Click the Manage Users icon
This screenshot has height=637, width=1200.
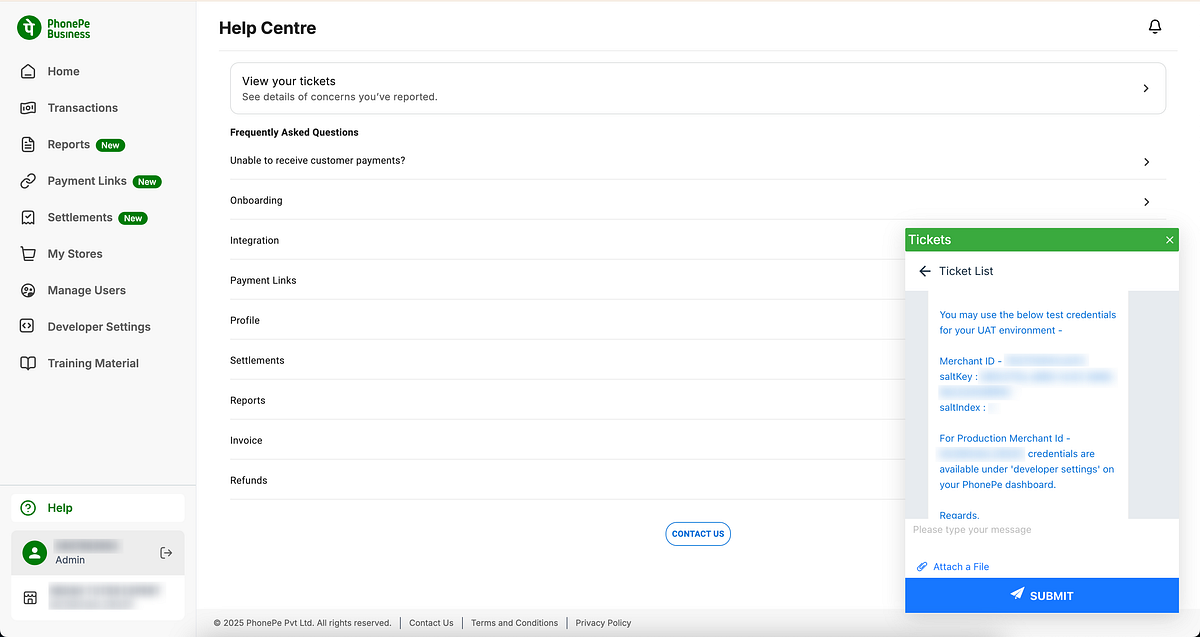pos(28,290)
